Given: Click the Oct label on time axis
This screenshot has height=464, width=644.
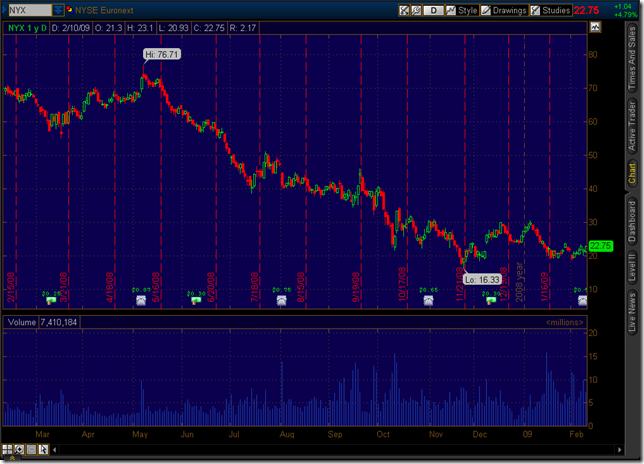Looking at the screenshot, I should (383, 434).
